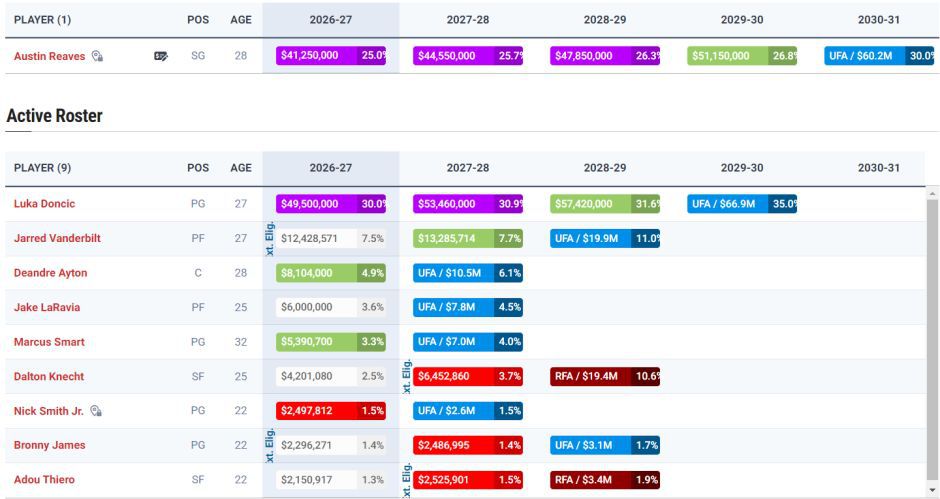Click the icon next to Austin Reaves' name

pyautogui.click(x=97, y=56)
